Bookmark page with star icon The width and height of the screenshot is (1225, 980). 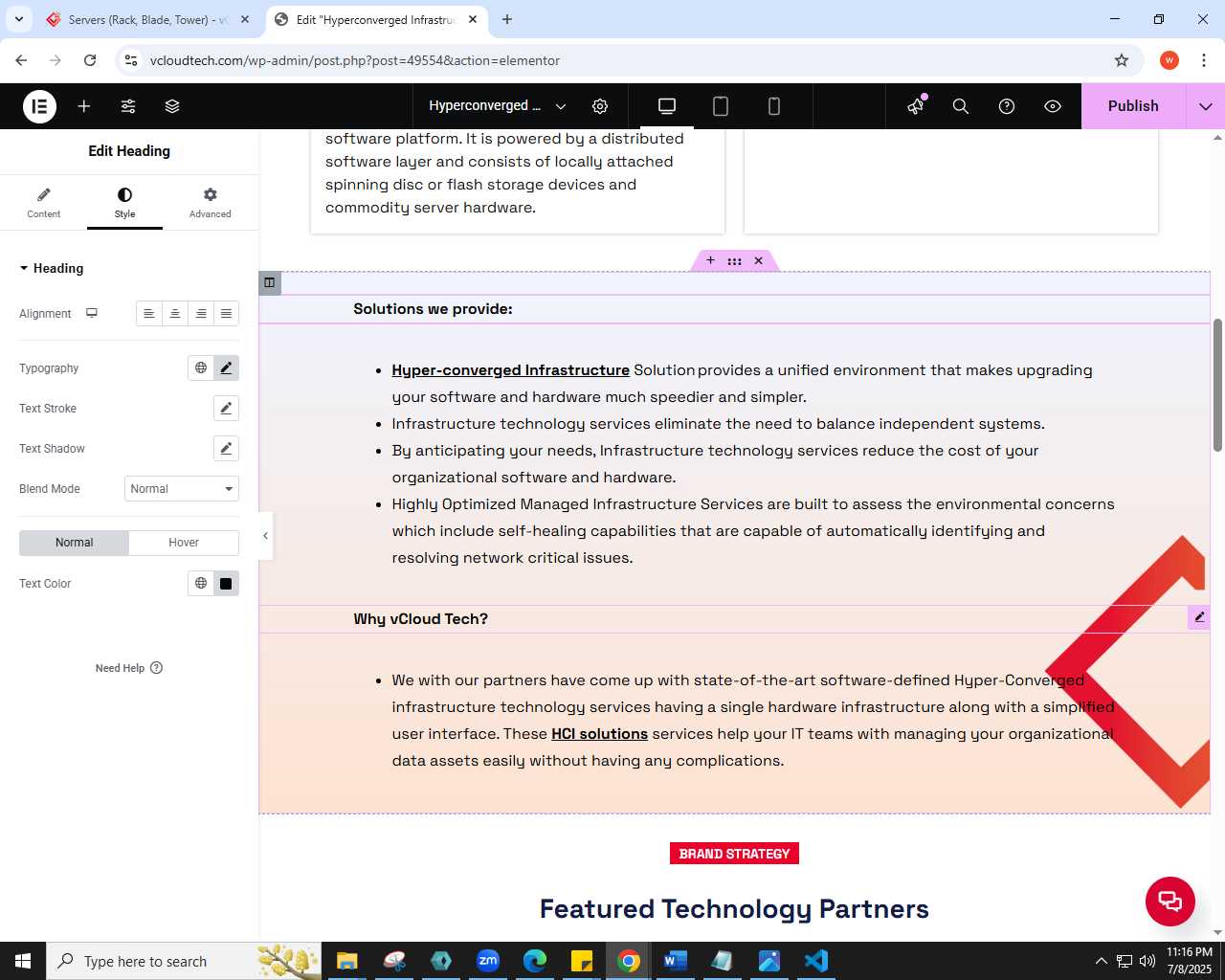point(1122,60)
